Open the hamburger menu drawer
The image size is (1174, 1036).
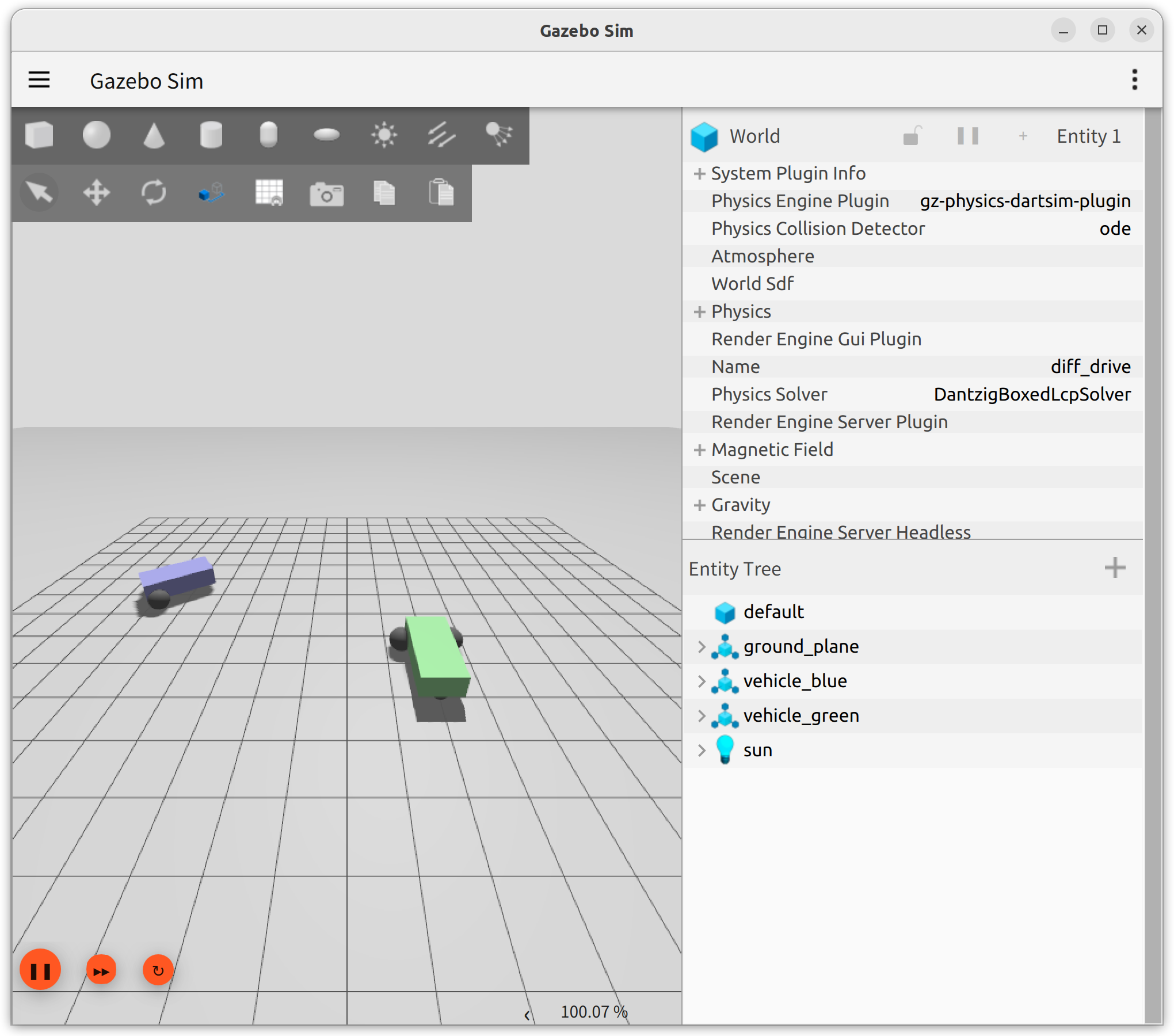click(x=39, y=79)
